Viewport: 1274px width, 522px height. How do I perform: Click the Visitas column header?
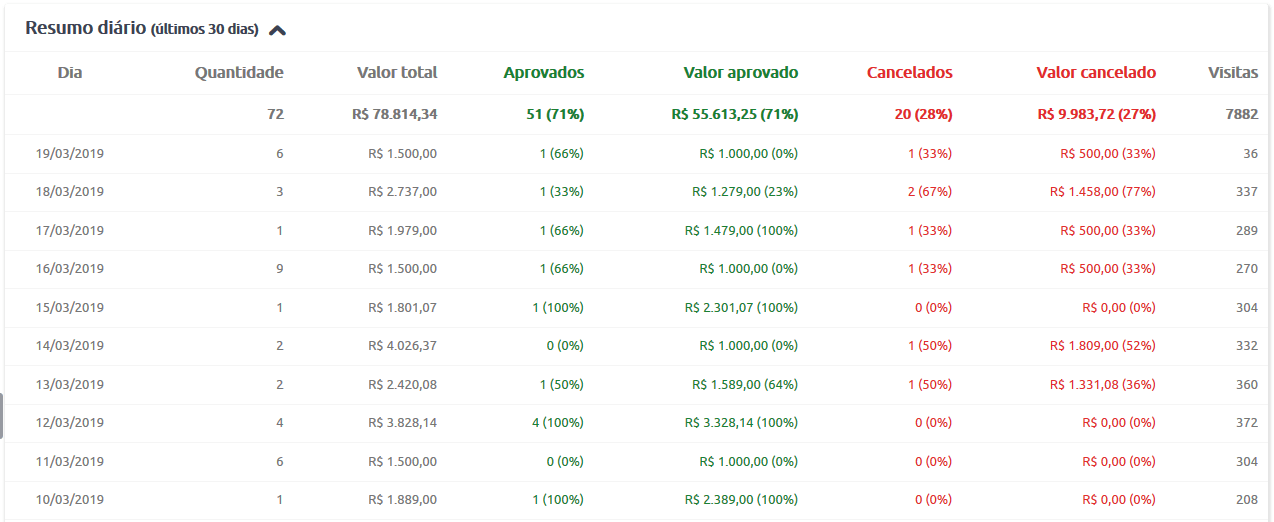pos(1233,72)
